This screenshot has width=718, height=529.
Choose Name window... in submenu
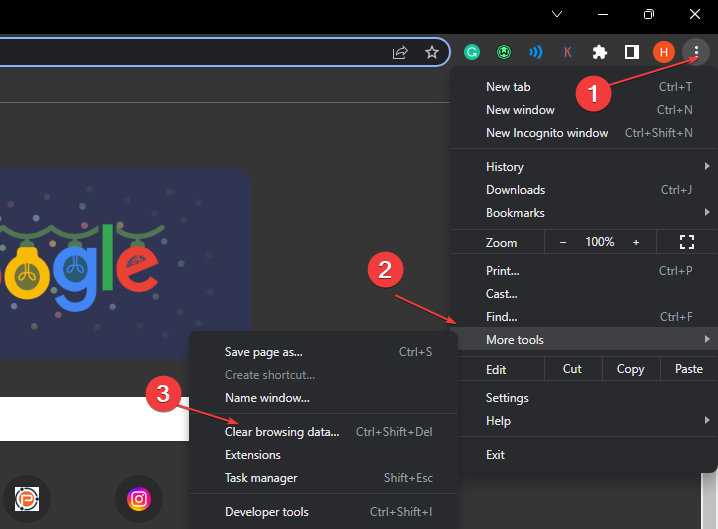click(x=323, y=398)
